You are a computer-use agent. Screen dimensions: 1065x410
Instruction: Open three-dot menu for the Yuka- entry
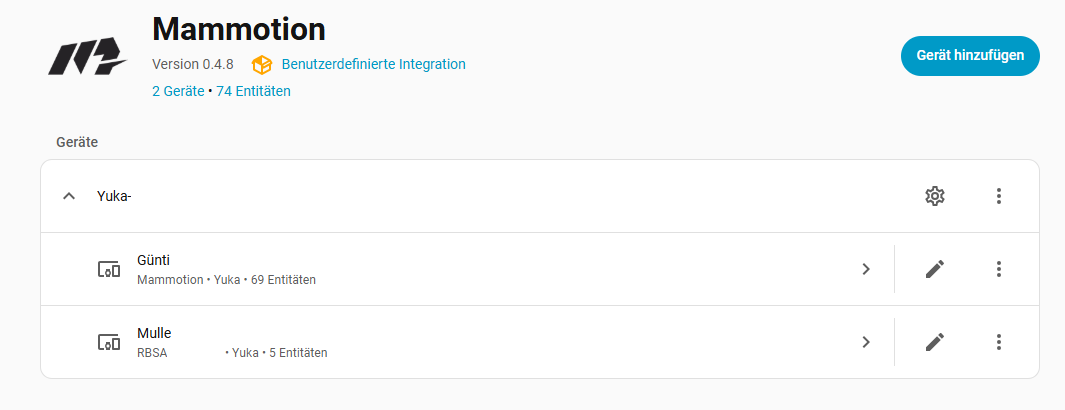tap(998, 196)
